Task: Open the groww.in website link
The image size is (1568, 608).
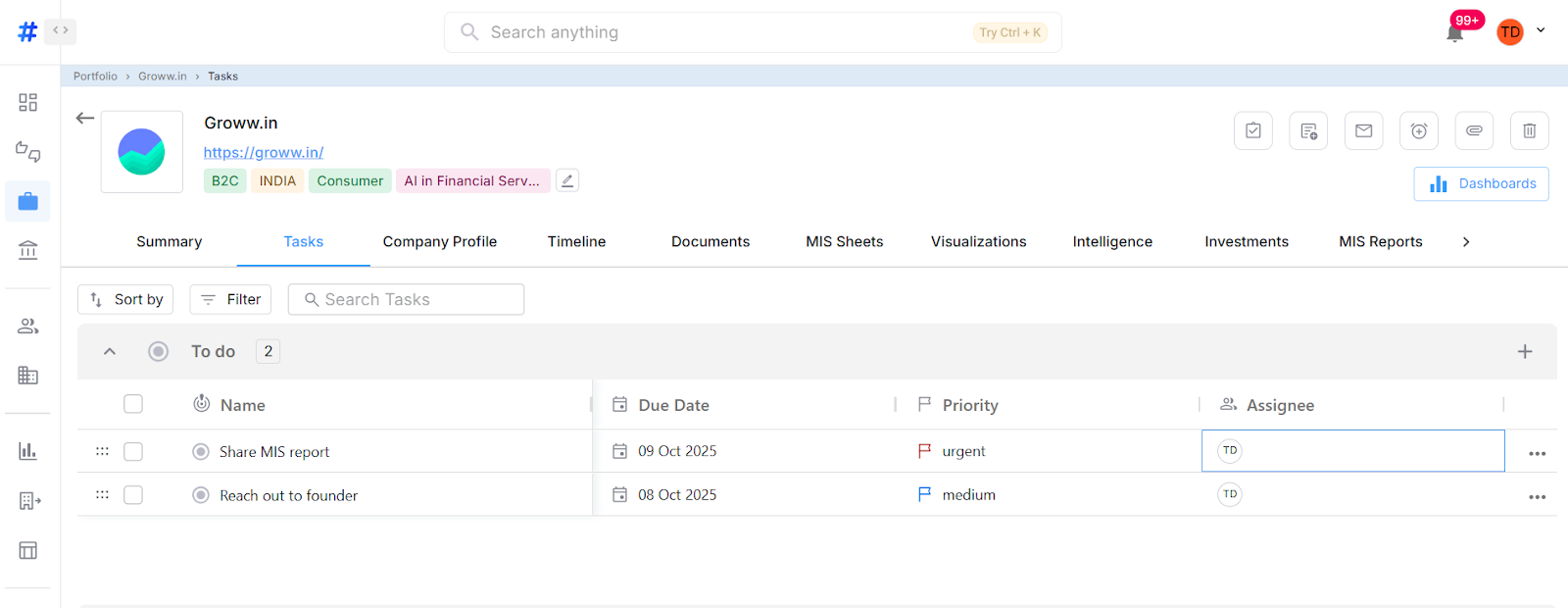Action: coord(264,152)
